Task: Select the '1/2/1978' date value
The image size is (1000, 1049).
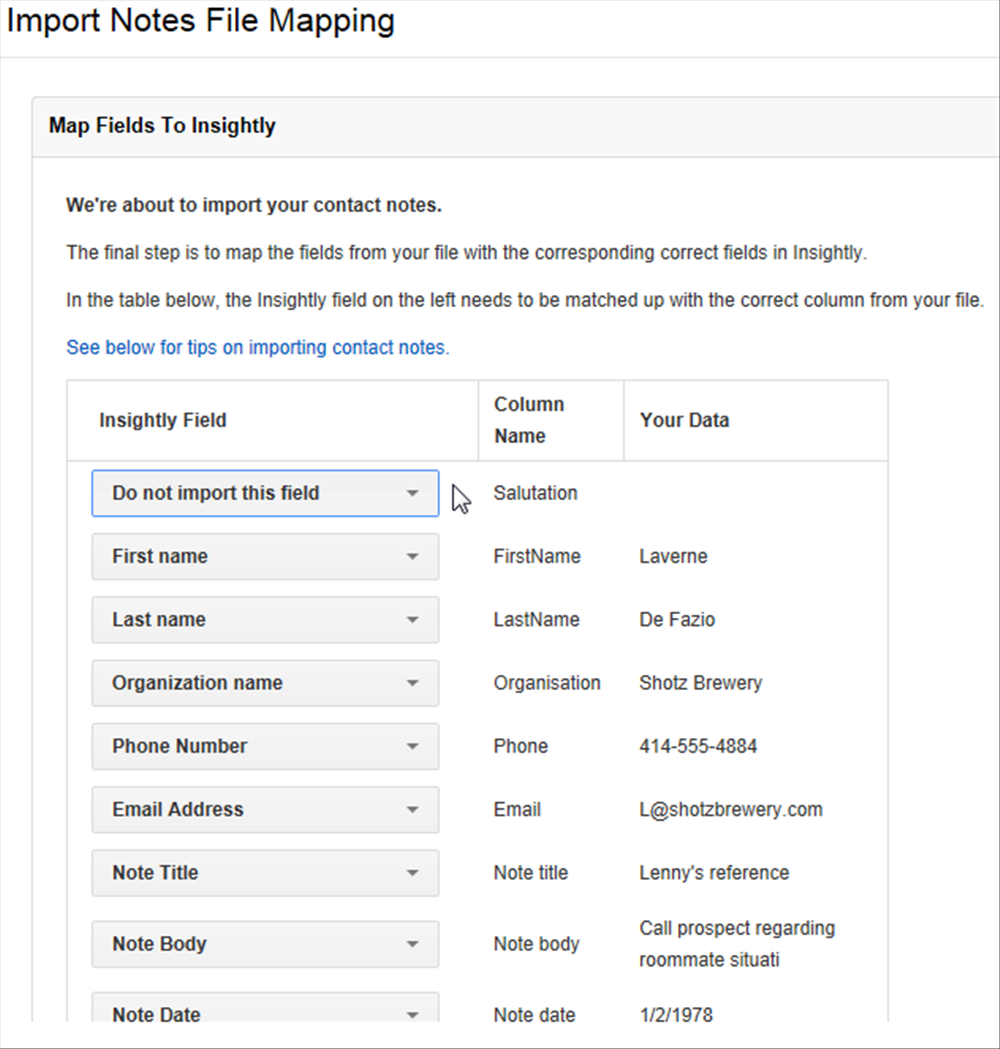Action: coord(676,1015)
